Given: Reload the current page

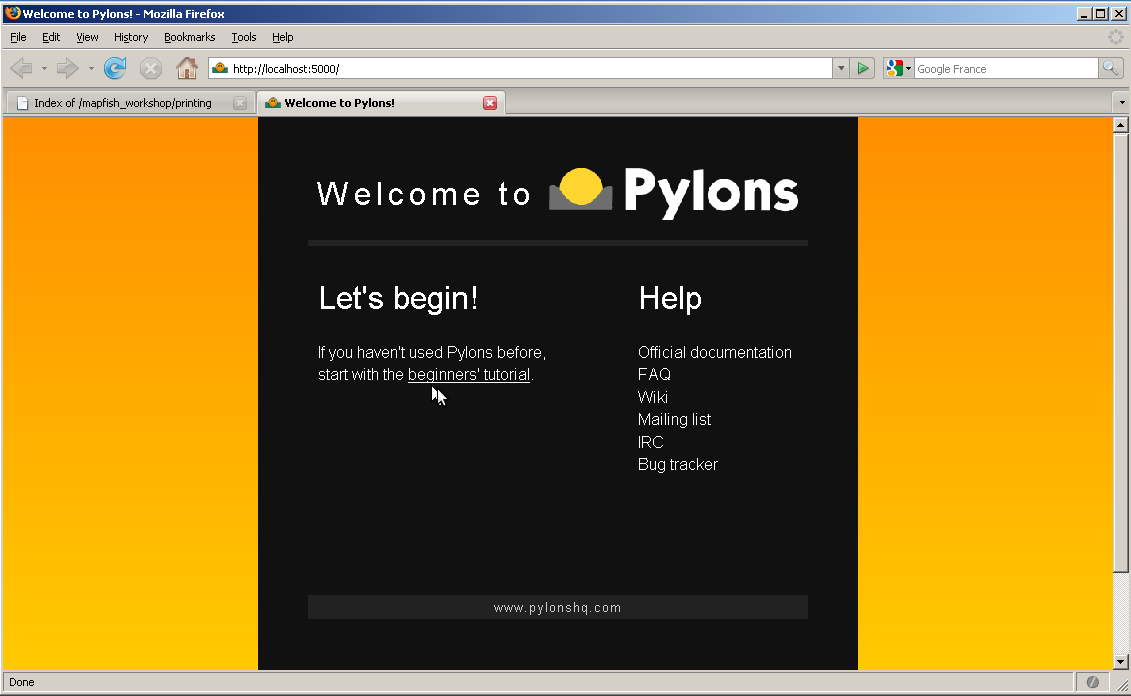Looking at the screenshot, I should point(115,69).
